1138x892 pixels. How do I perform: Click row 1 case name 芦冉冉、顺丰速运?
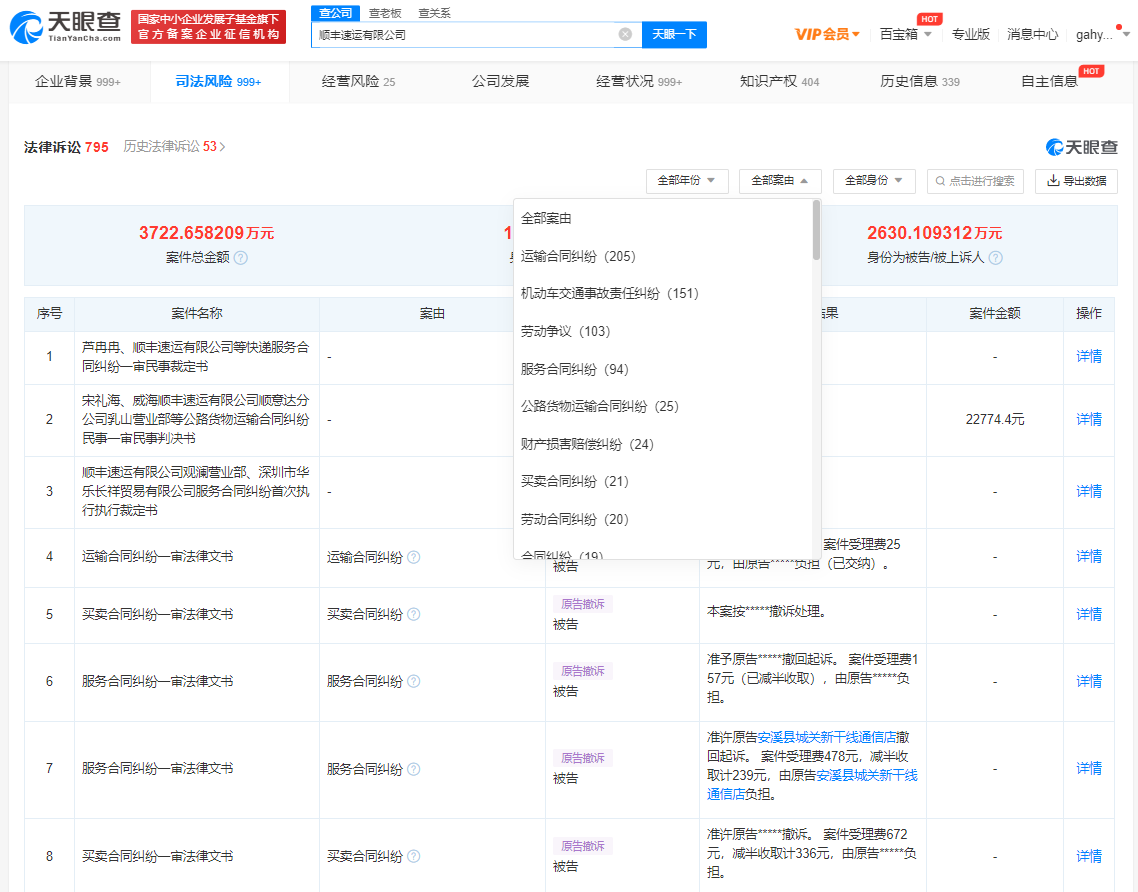click(x=195, y=357)
